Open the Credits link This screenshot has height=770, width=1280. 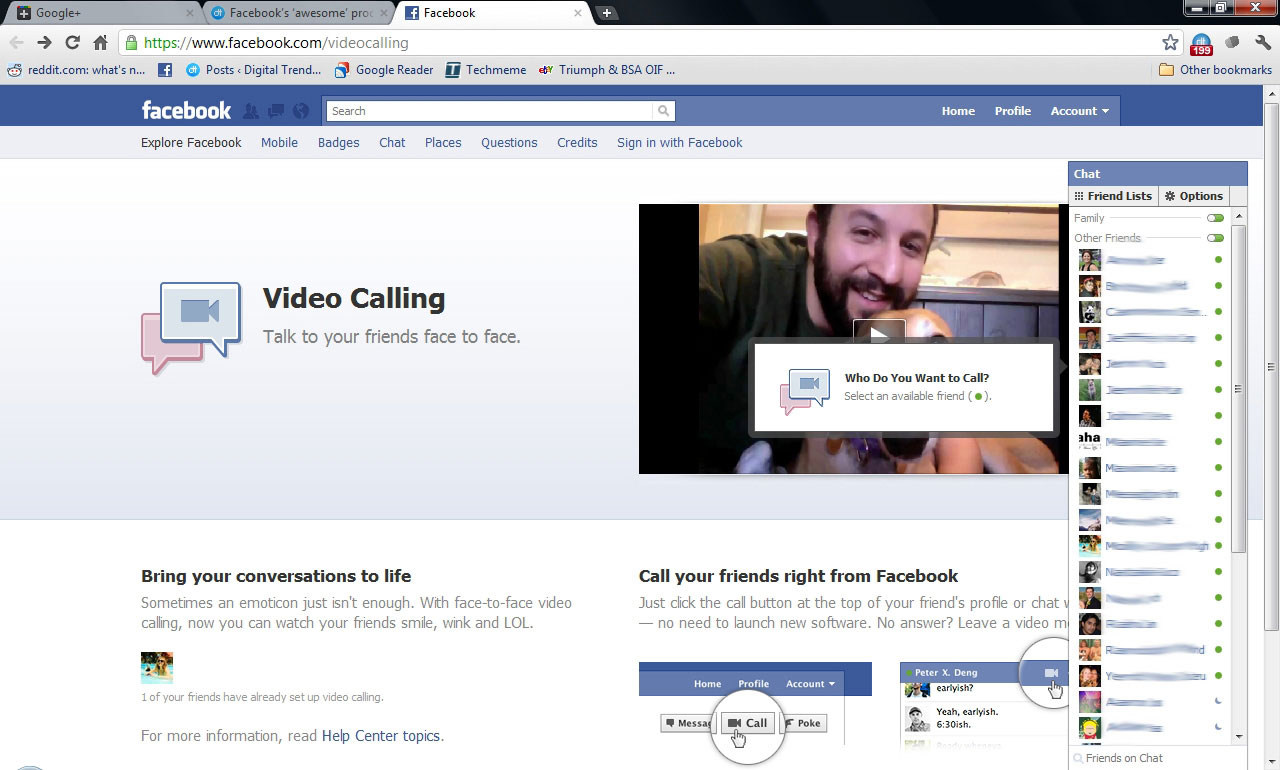(x=577, y=142)
